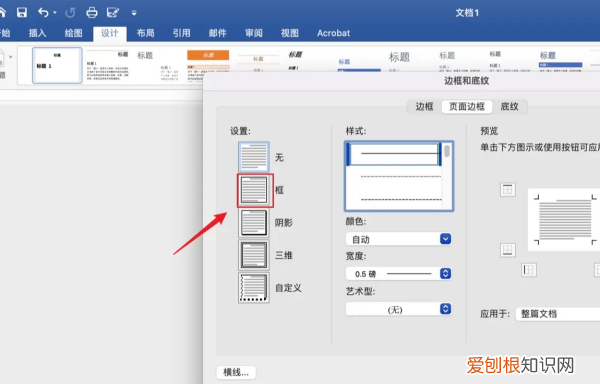Select the first document style thumbnail
Viewport: 600px width, 384px height.
click(57, 65)
